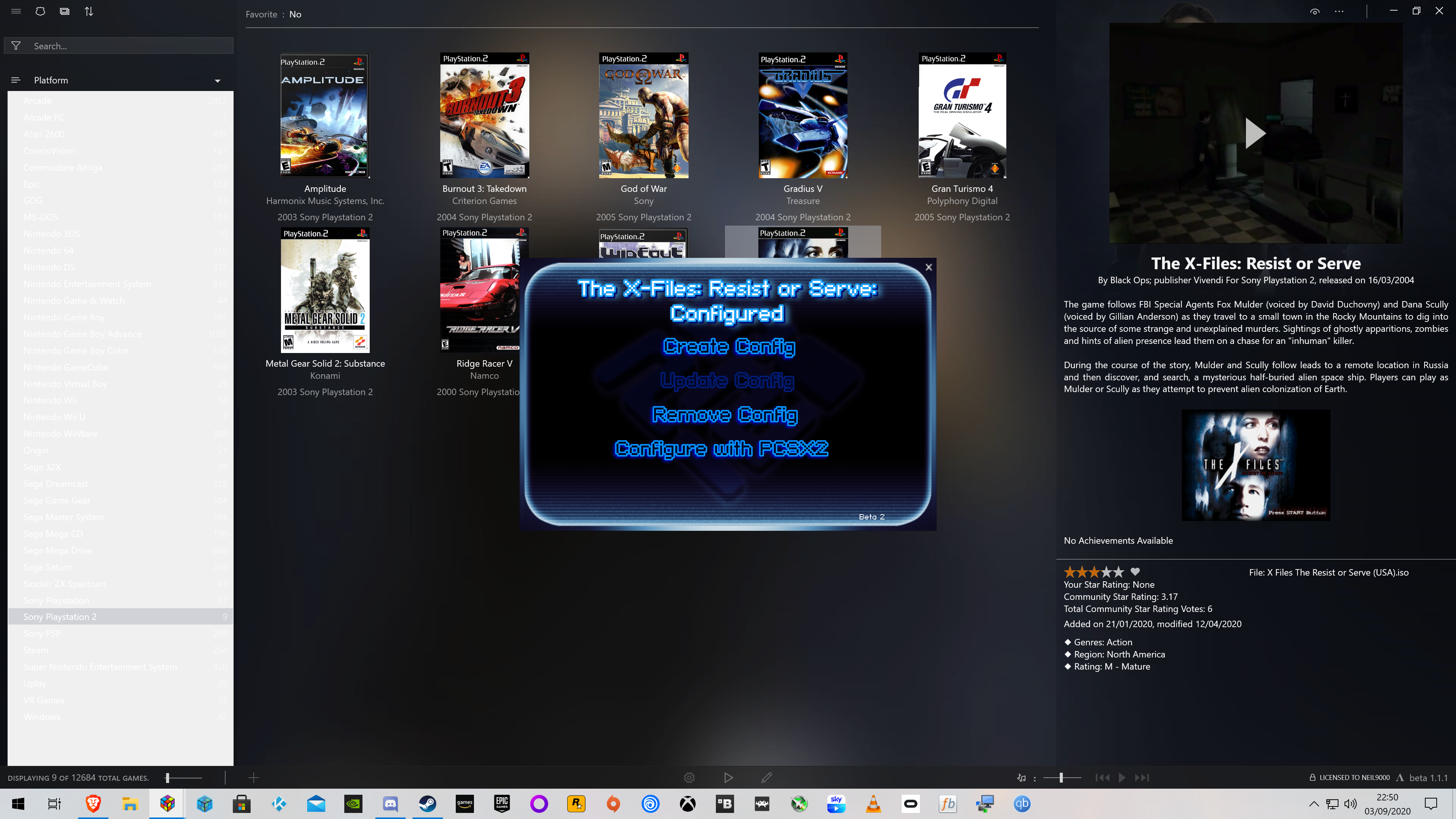This screenshot has height=819, width=1456.
Task: Adjust the box size zoom slider
Action: pyautogui.click(x=184, y=778)
